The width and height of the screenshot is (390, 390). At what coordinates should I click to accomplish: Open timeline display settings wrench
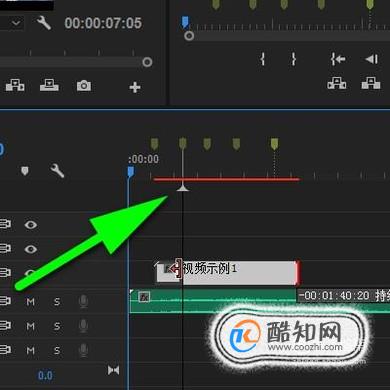pyautogui.click(x=57, y=171)
